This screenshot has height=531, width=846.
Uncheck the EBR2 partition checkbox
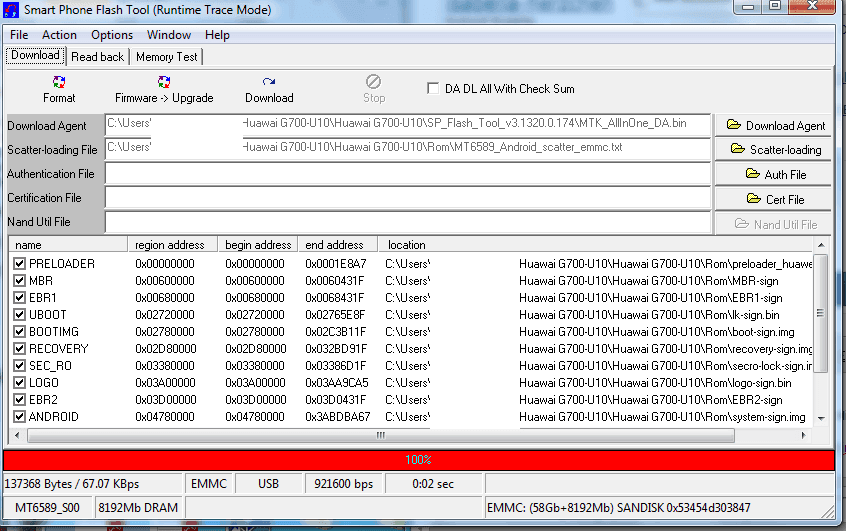click(x=19, y=399)
